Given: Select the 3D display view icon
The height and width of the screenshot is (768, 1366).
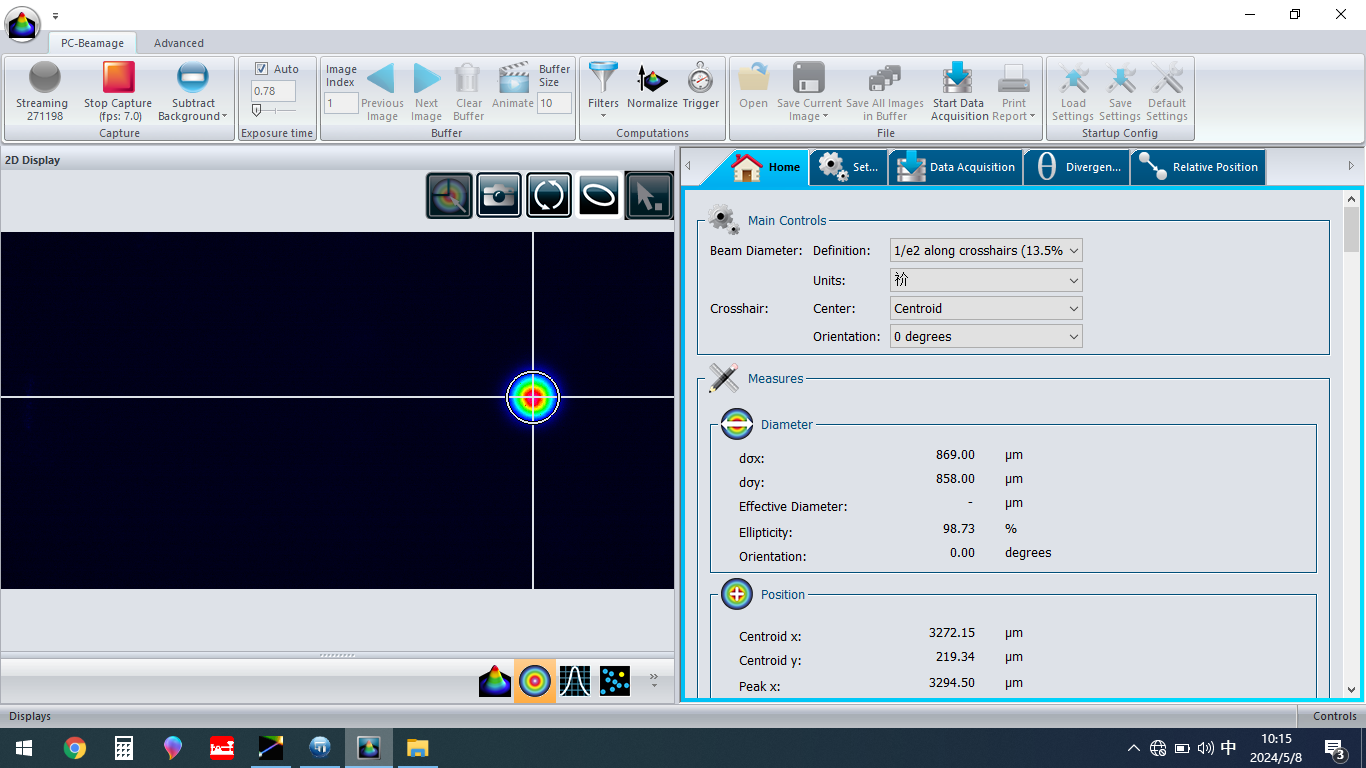Looking at the screenshot, I should click(x=495, y=681).
